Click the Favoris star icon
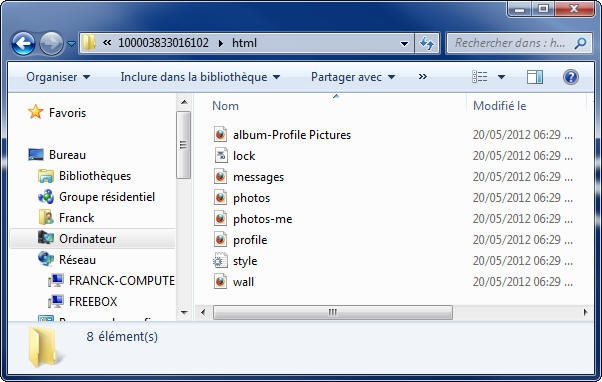Viewport: 602px width, 382px height. point(36,112)
